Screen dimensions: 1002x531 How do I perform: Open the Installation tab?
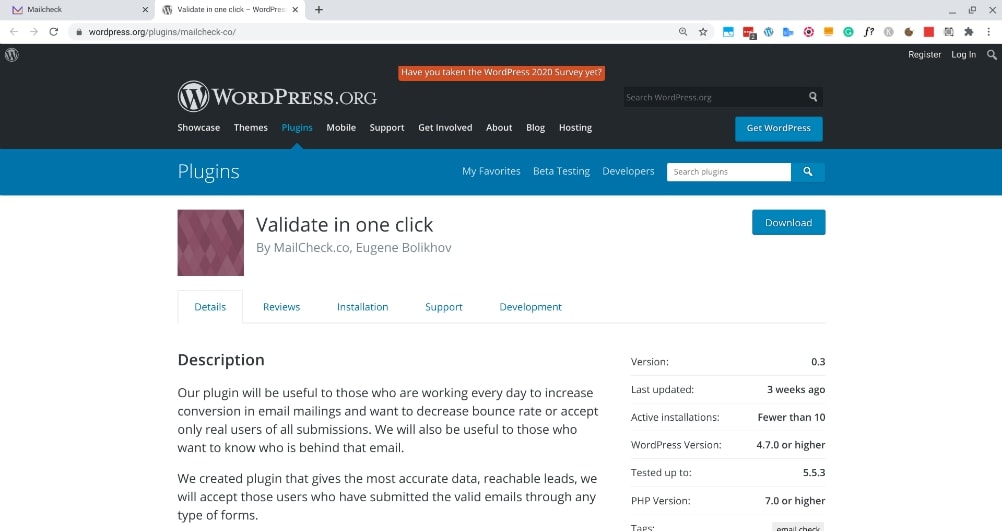[x=362, y=307]
